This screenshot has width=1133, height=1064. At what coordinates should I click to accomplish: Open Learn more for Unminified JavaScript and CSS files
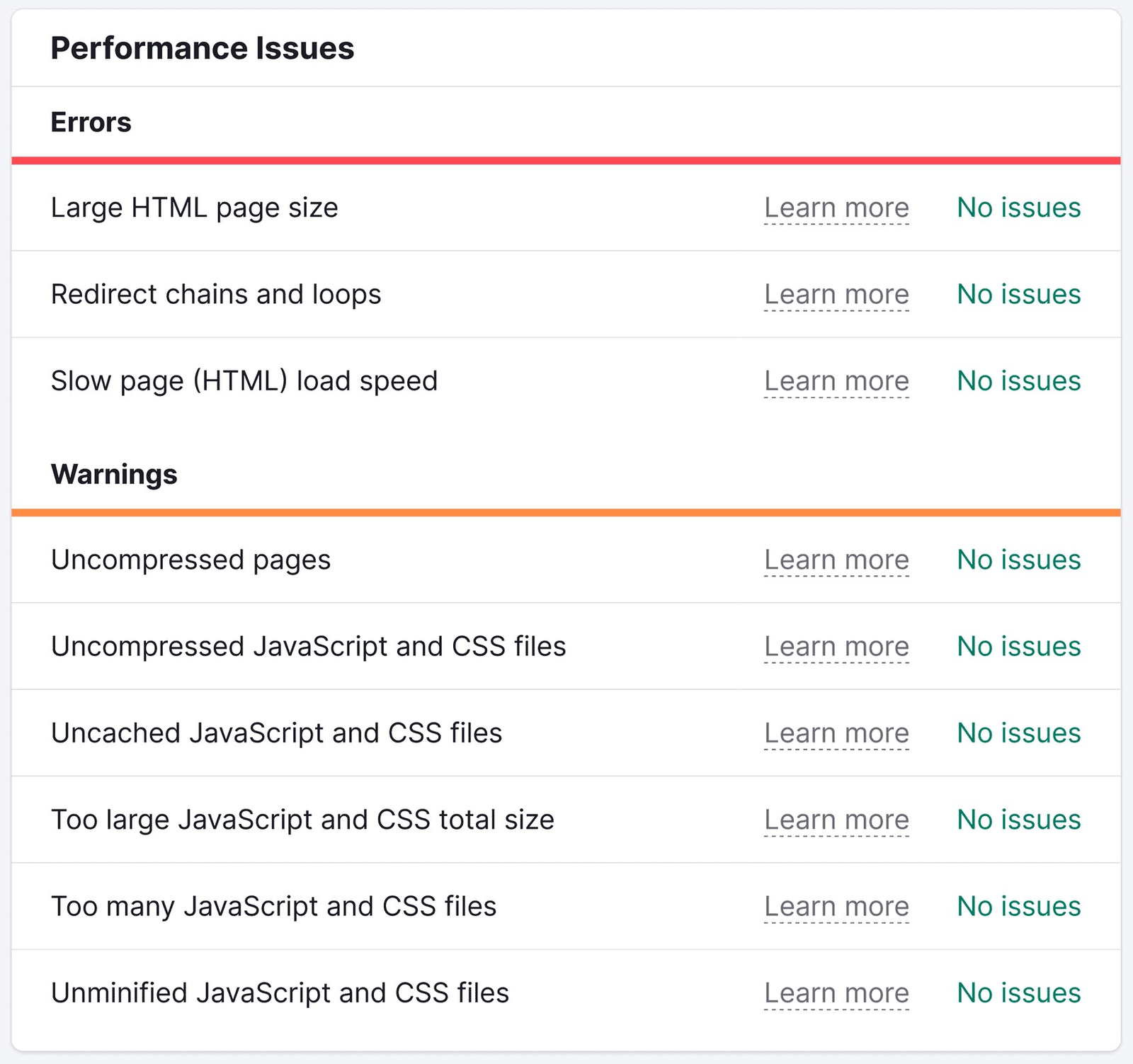[836, 992]
